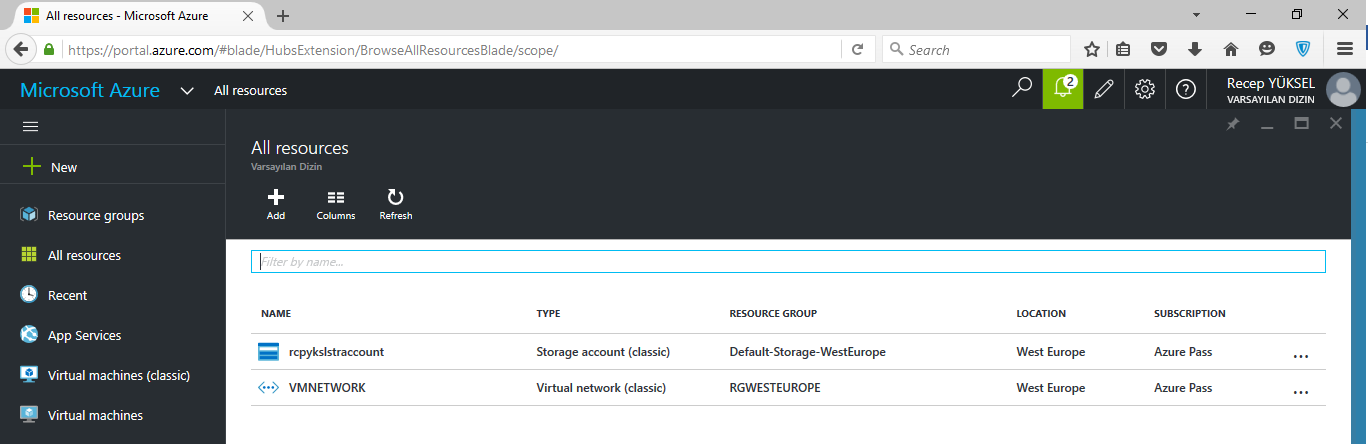Click the reader view clipboard icon
Screen dimensions: 1368x444
click(x=1124, y=49)
